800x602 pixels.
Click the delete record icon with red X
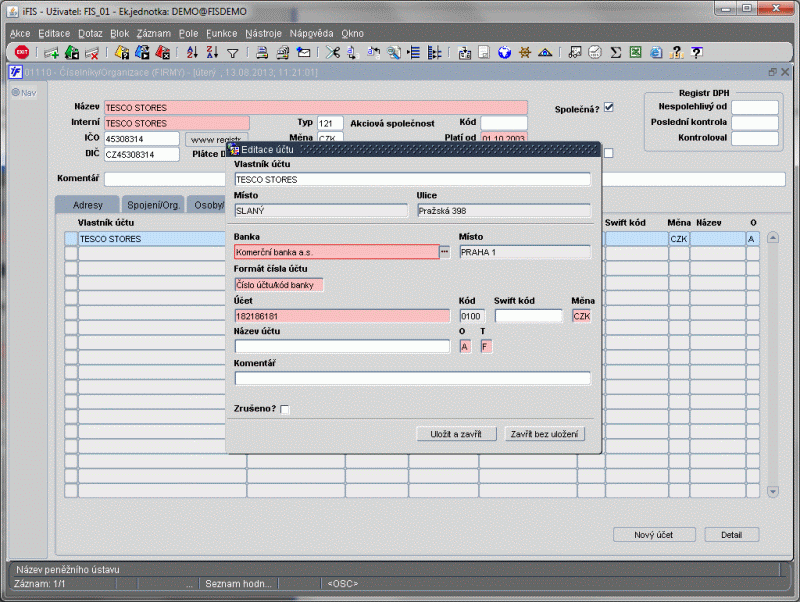click(x=92, y=53)
